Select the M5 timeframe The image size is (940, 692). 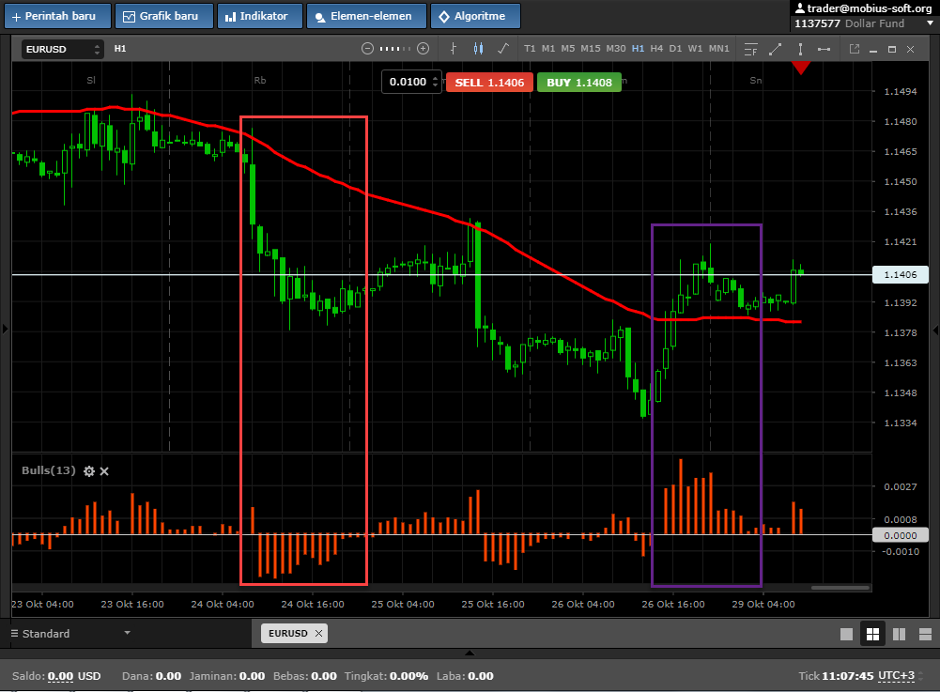click(568, 49)
